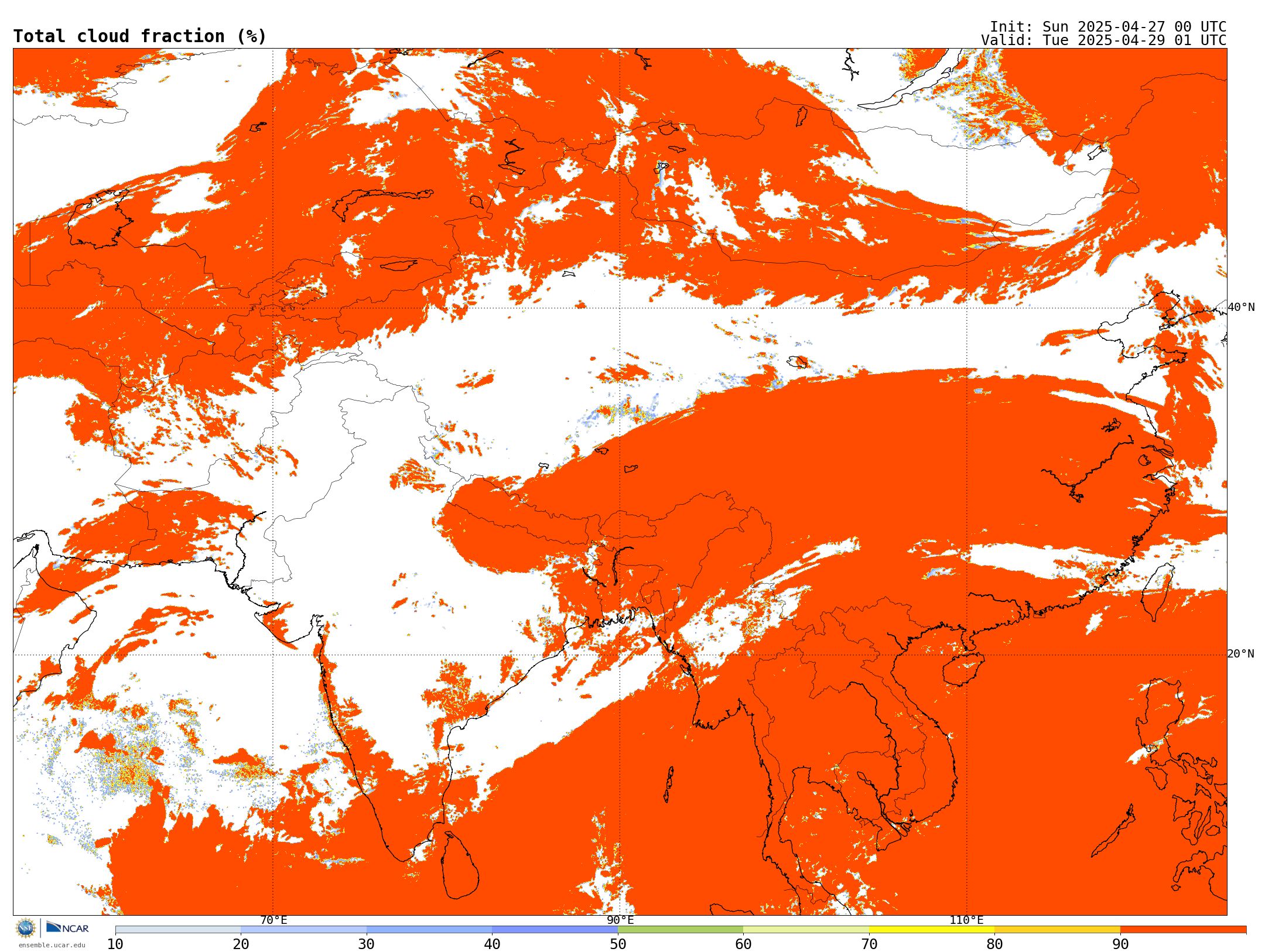This screenshot has height=952, width=1265.
Task: Click the "70°E" longitude label
Action: pos(273,920)
